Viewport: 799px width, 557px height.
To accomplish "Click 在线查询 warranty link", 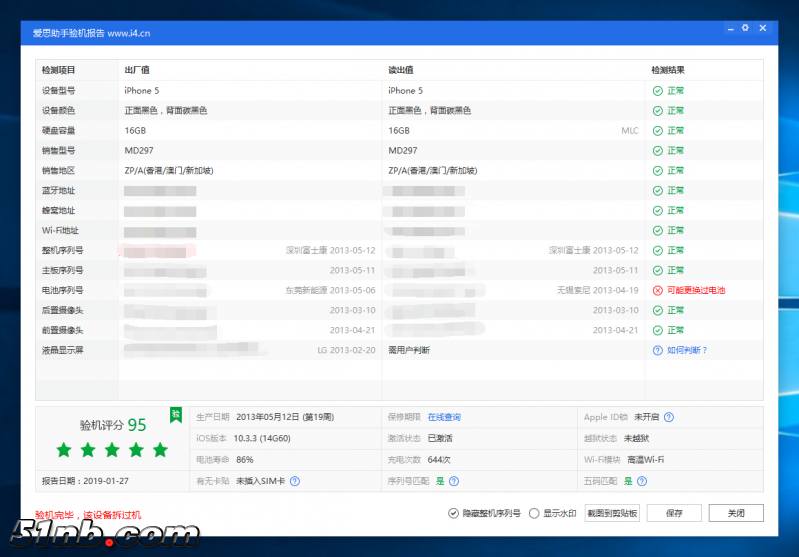I will [x=444, y=417].
